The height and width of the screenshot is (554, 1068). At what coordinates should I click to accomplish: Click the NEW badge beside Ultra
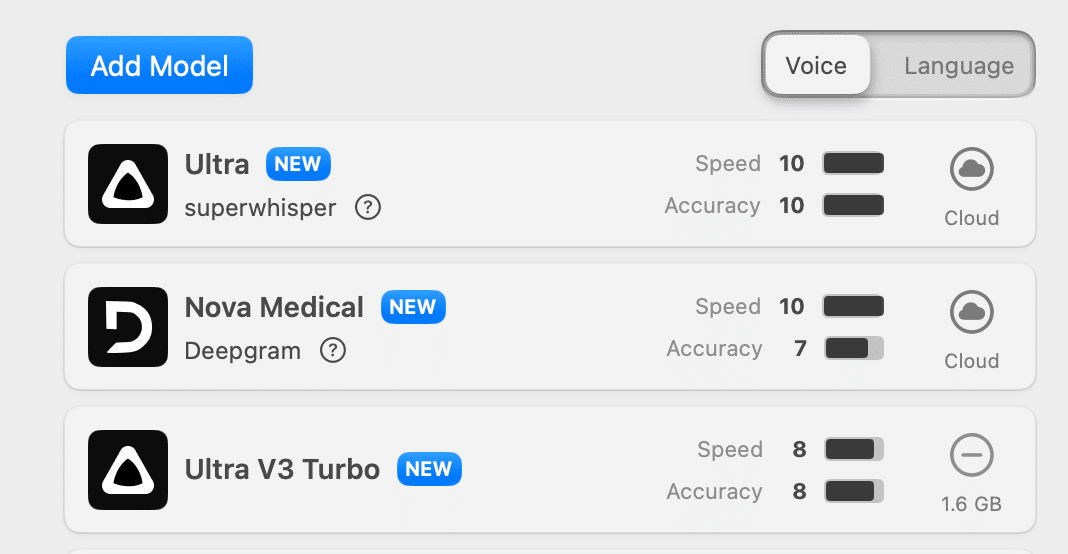coord(298,164)
